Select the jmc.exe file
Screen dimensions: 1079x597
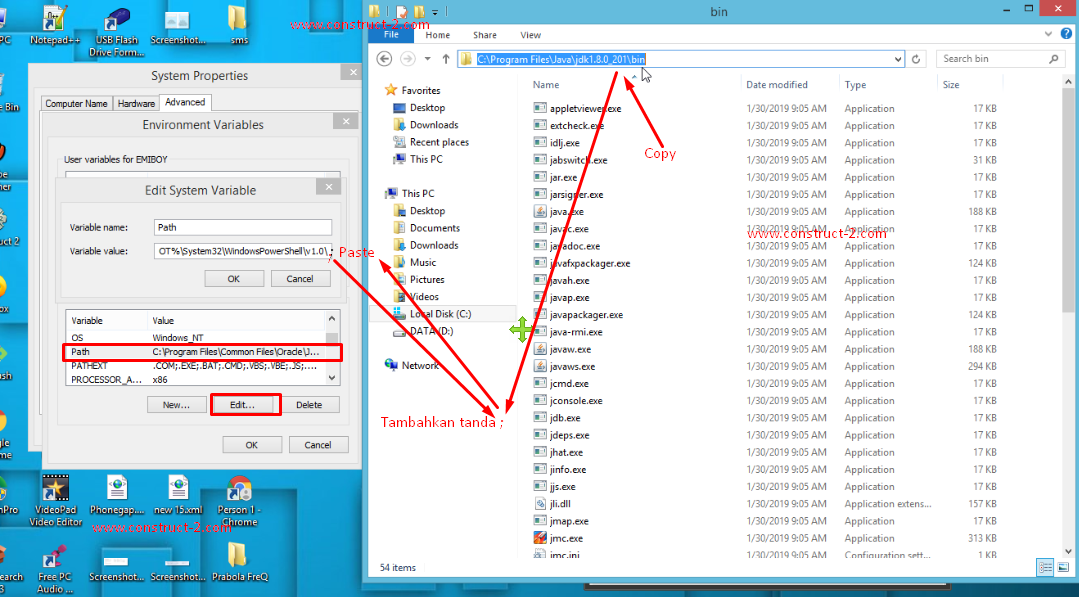[566, 538]
